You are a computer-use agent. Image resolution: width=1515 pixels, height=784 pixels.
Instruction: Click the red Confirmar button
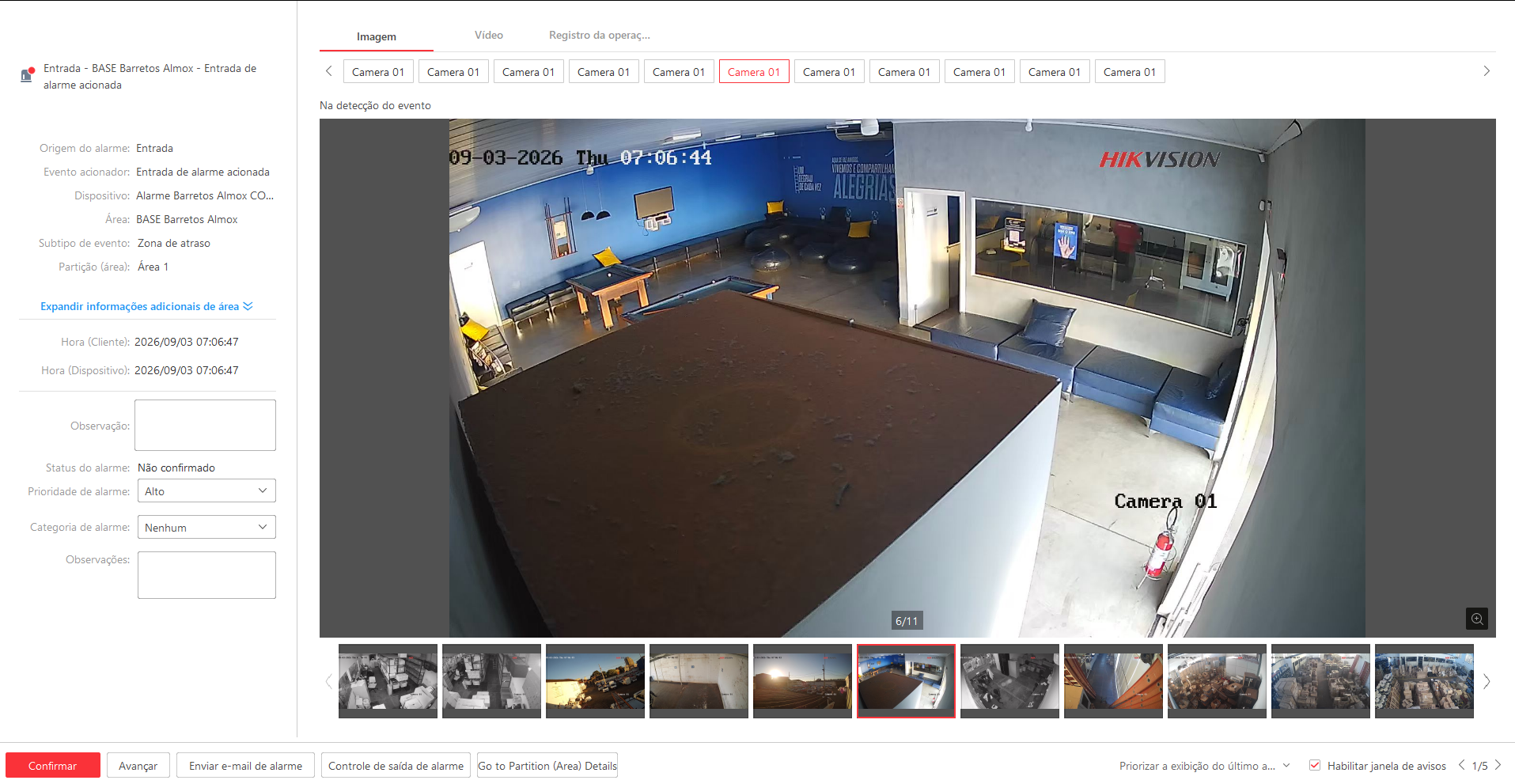coord(53,765)
